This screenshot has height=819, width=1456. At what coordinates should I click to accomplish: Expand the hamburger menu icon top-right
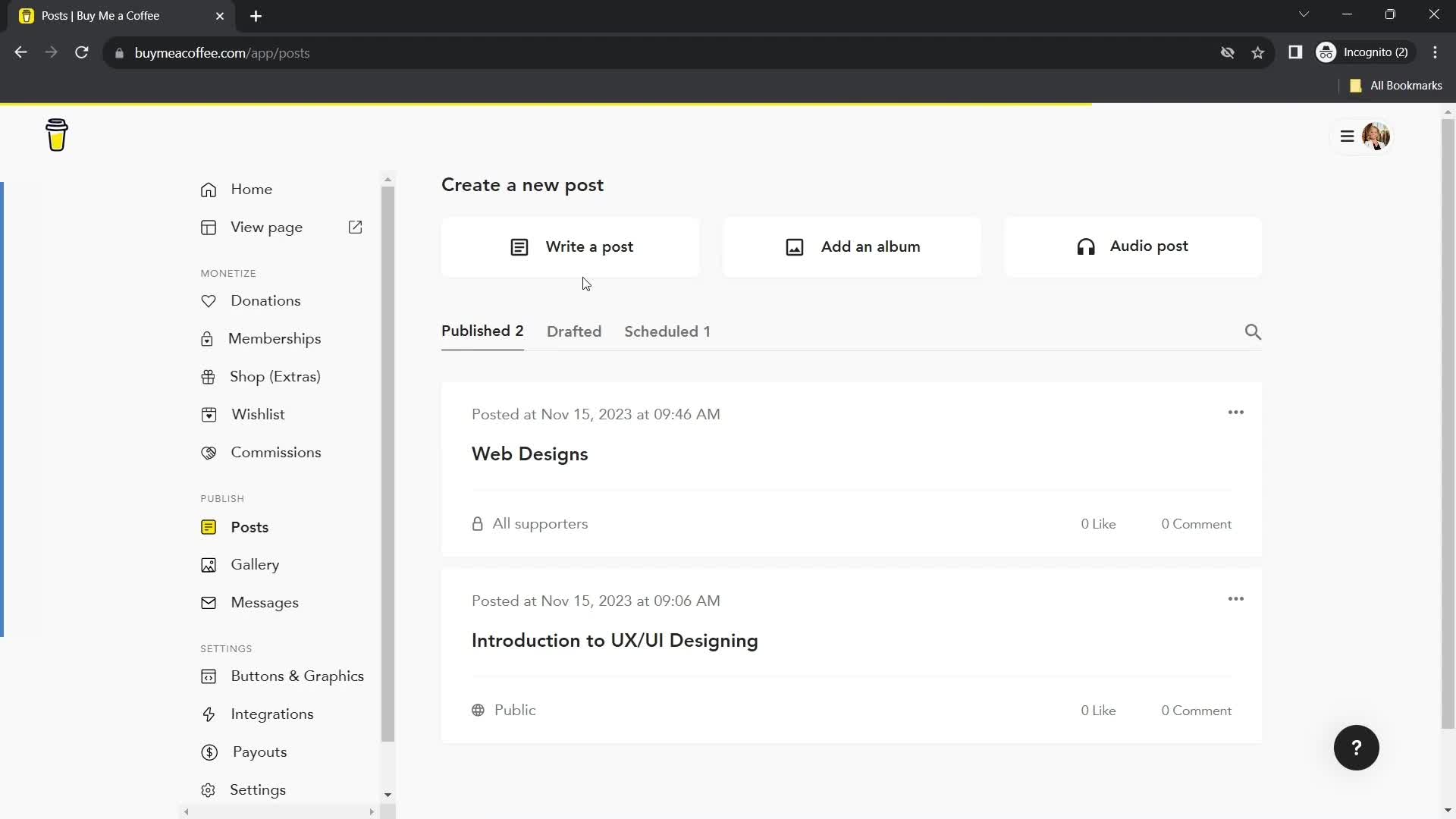(1347, 135)
